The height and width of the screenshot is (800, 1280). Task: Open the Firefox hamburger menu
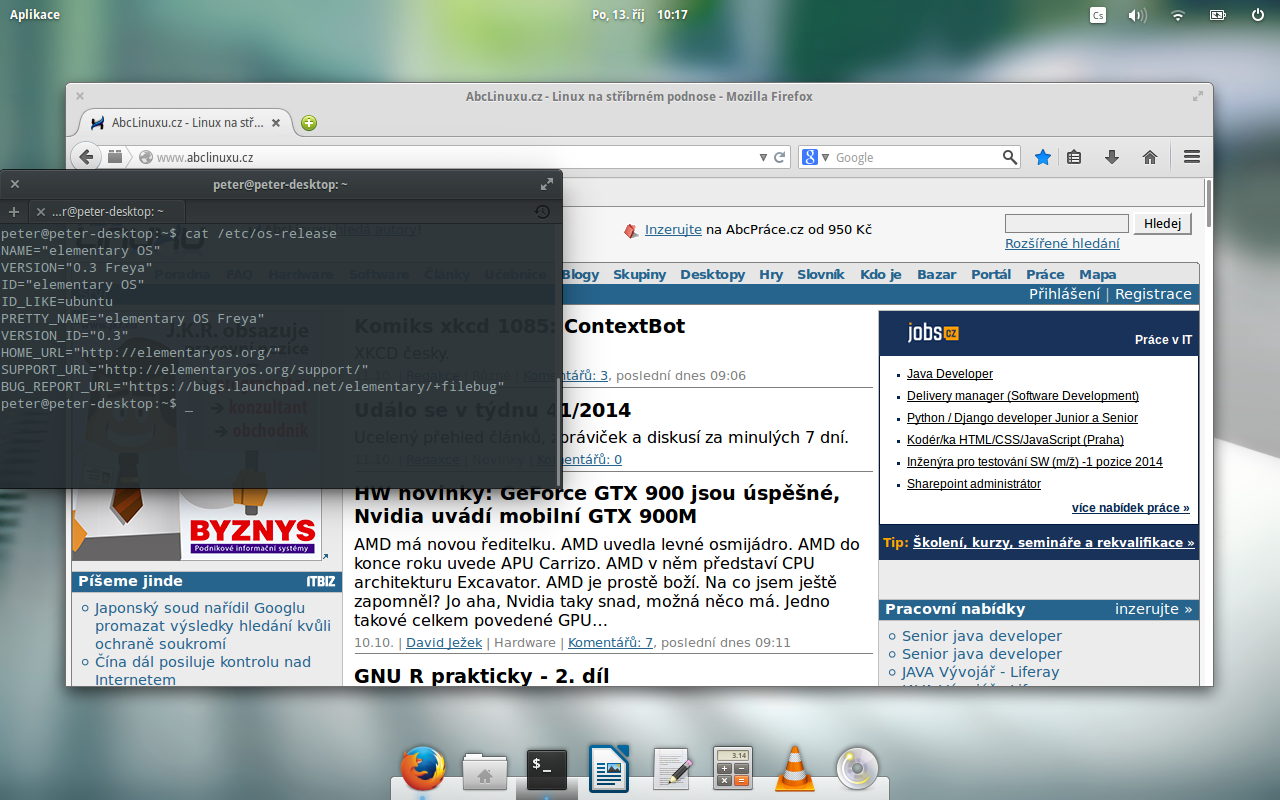(1191, 157)
